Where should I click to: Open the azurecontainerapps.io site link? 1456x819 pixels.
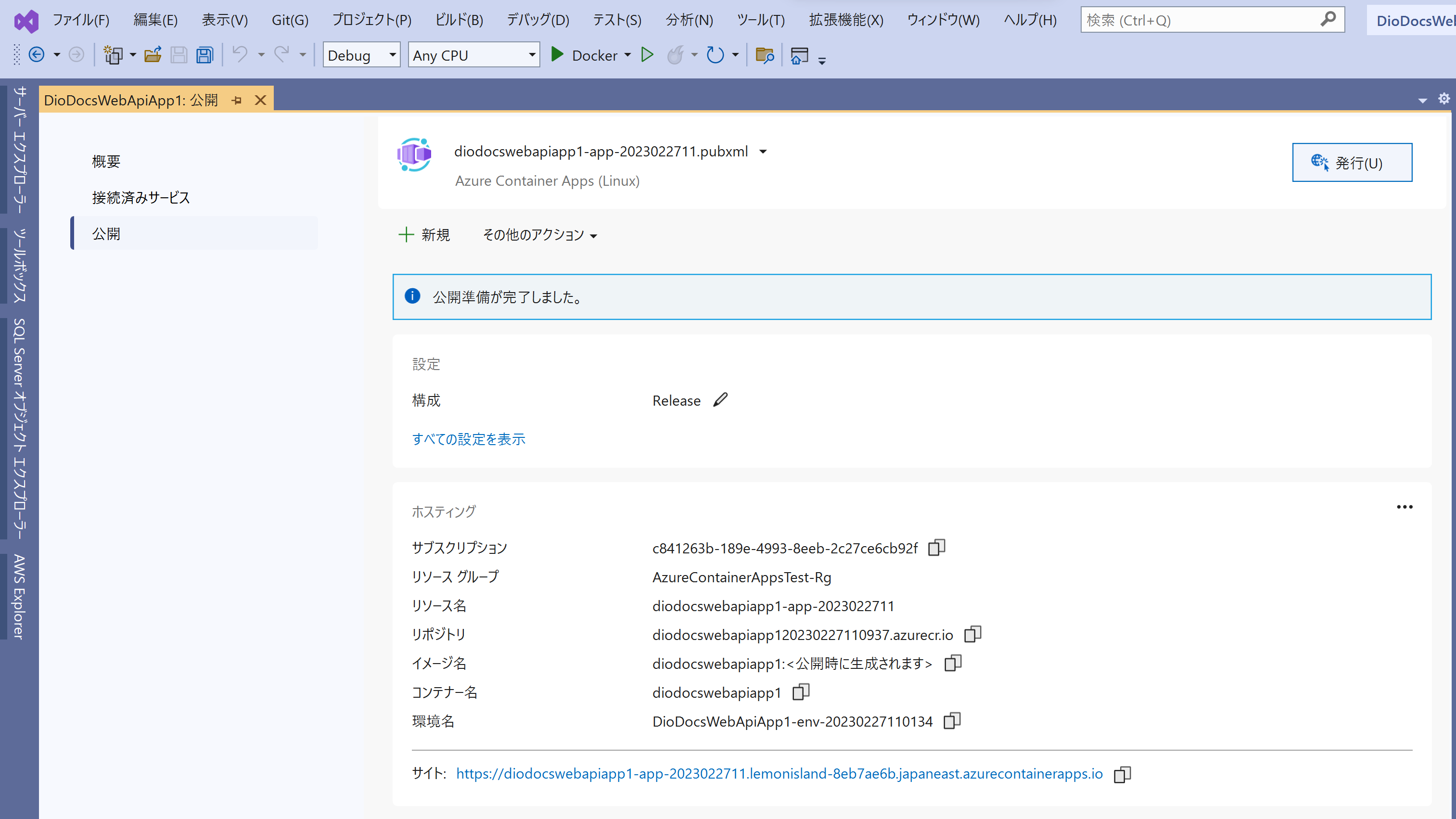click(779, 773)
